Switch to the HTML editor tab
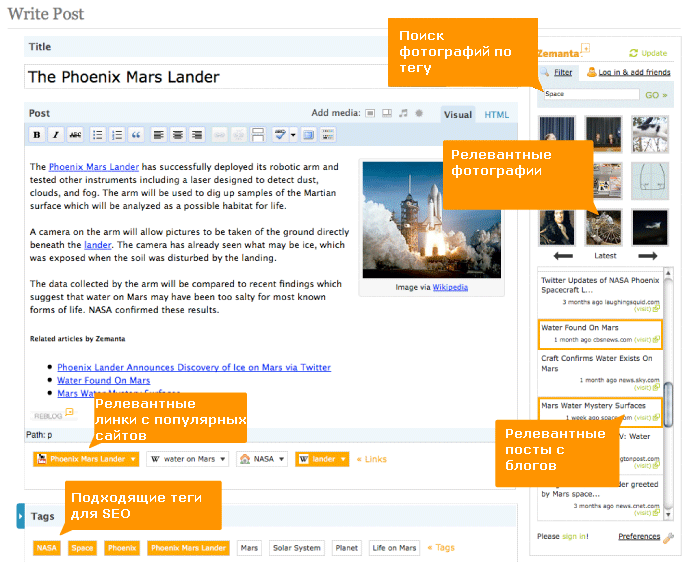 496,115
